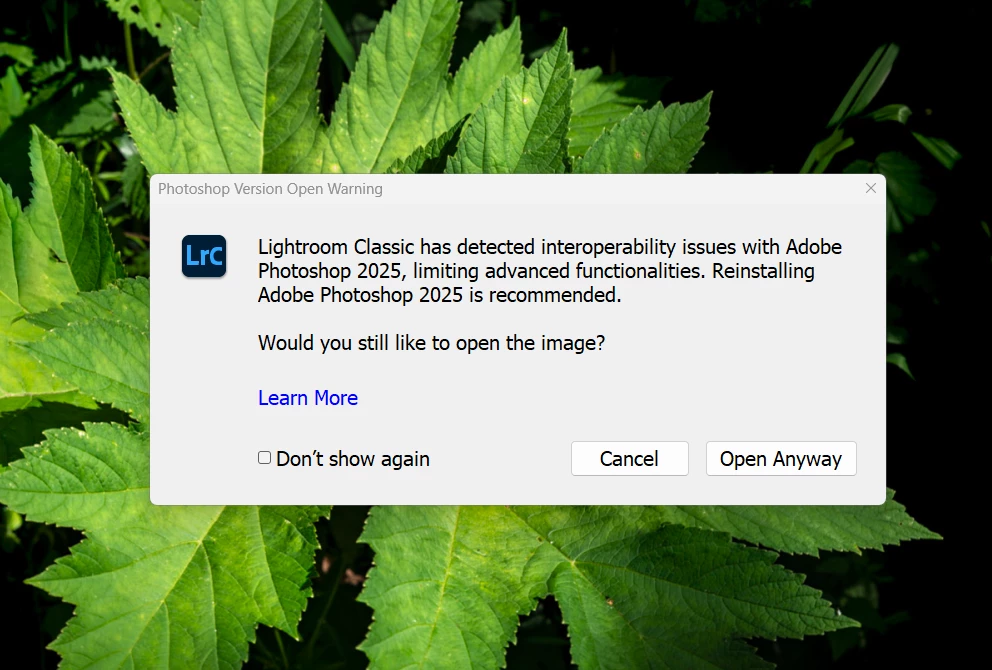This screenshot has width=992, height=670.
Task: Click the "Photoshop Version Open Warning" title text
Action: pyautogui.click(x=270, y=189)
